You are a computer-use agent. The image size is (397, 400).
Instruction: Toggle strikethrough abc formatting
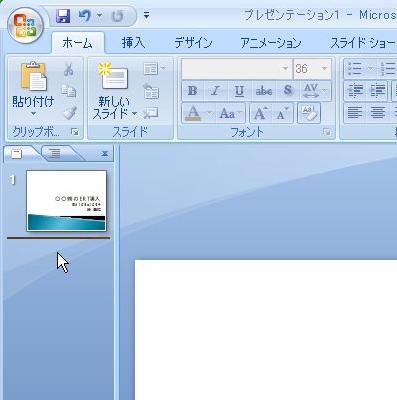tap(263, 91)
